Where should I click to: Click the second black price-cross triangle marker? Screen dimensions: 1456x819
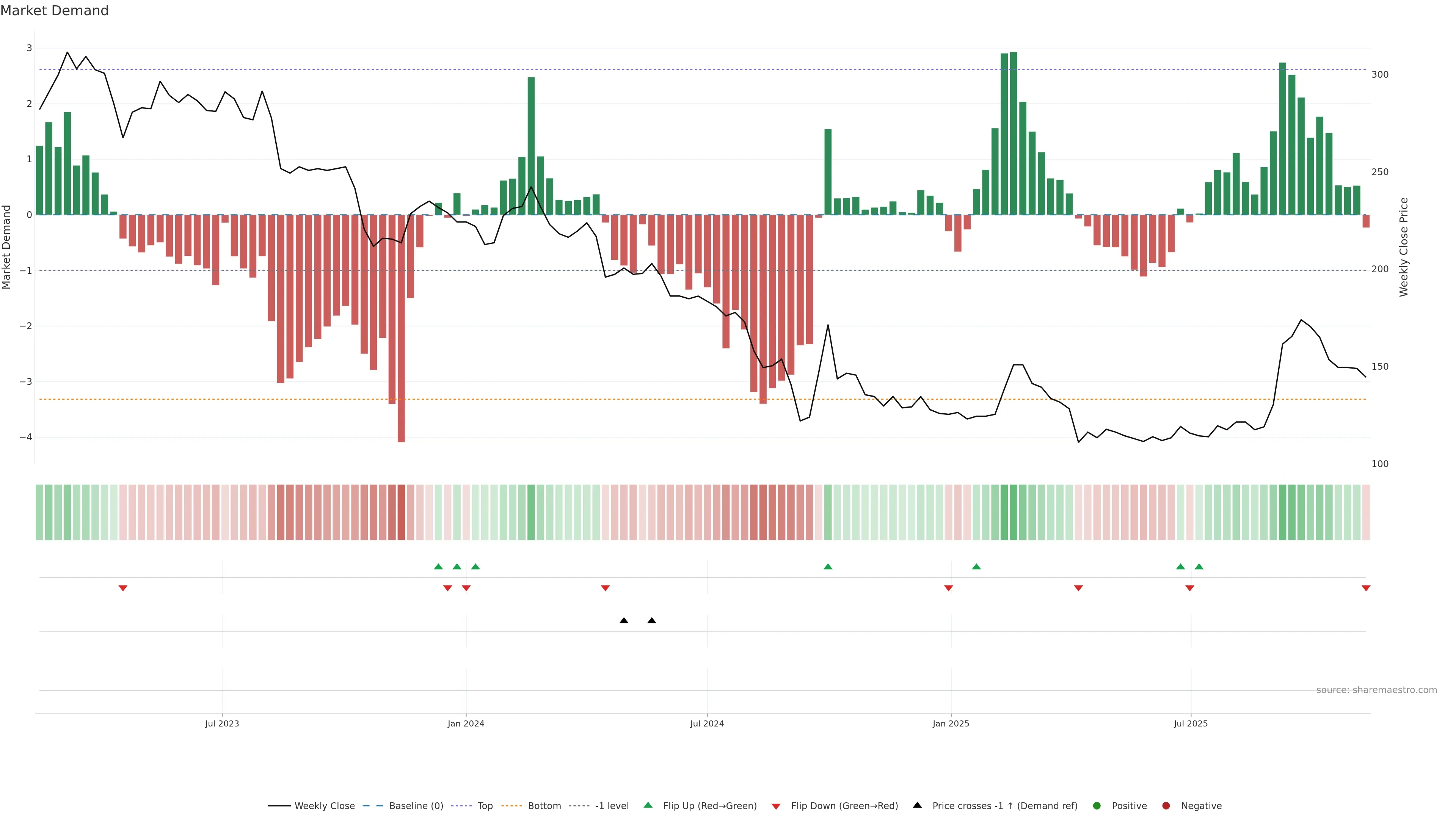coord(652,621)
